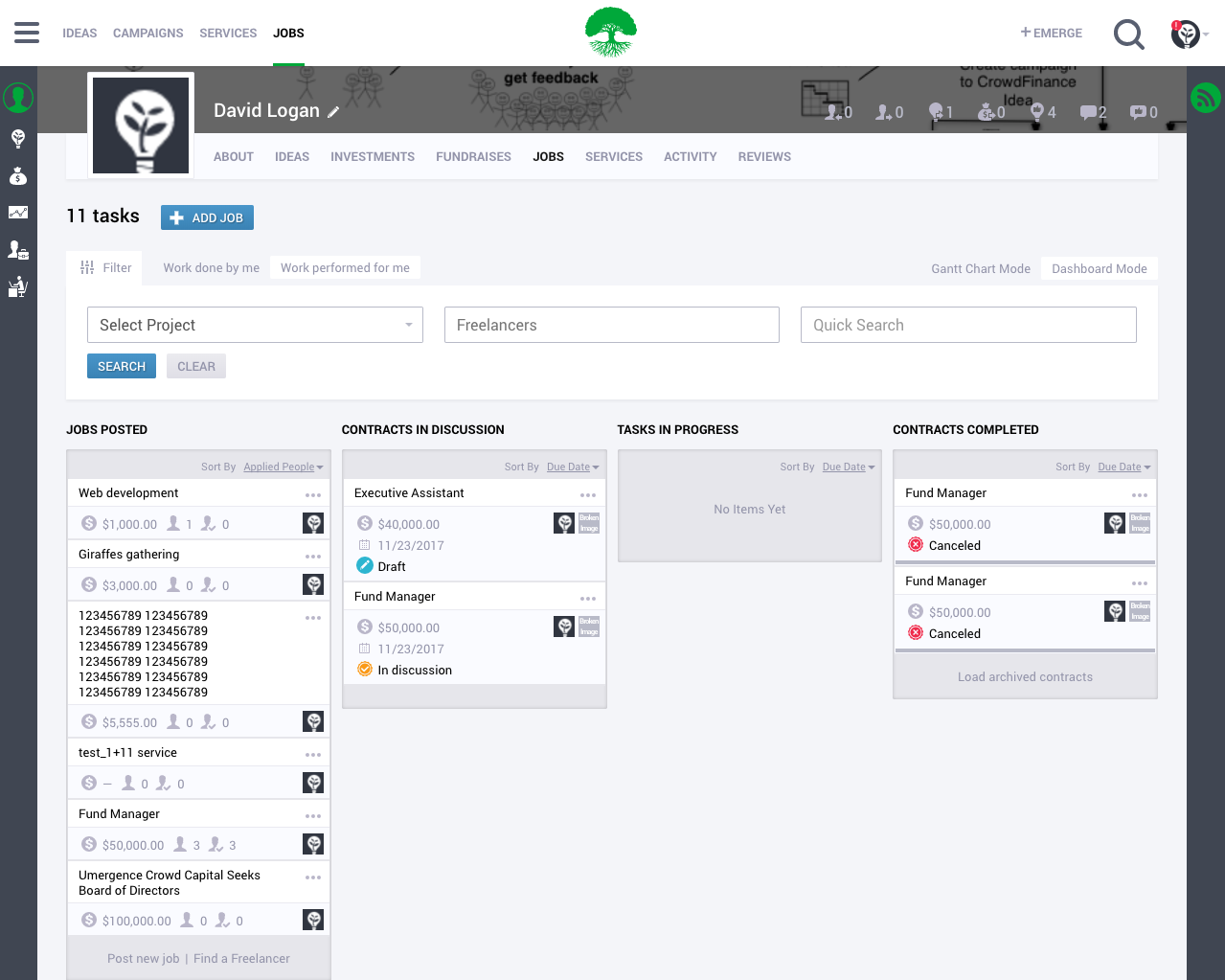
Task: Click the SEARCH button
Action: click(122, 366)
